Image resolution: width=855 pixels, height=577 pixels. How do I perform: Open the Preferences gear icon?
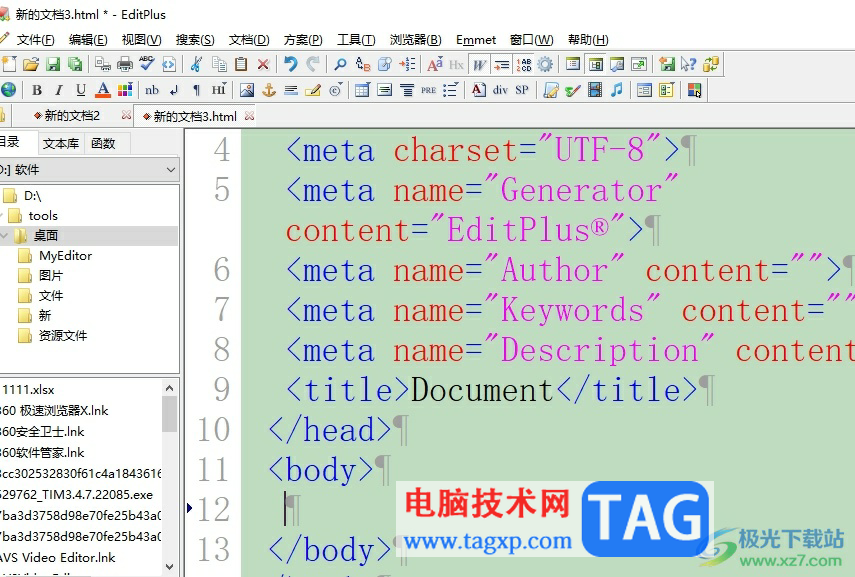click(x=545, y=64)
